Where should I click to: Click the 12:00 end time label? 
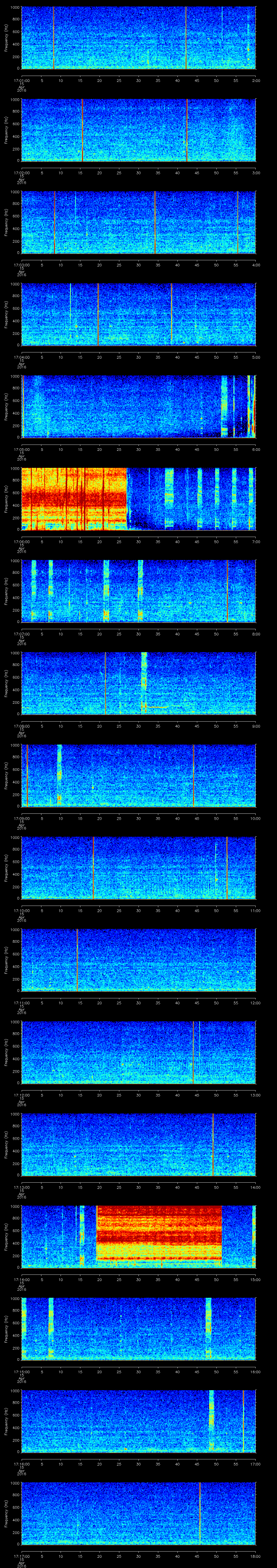coord(255,1003)
